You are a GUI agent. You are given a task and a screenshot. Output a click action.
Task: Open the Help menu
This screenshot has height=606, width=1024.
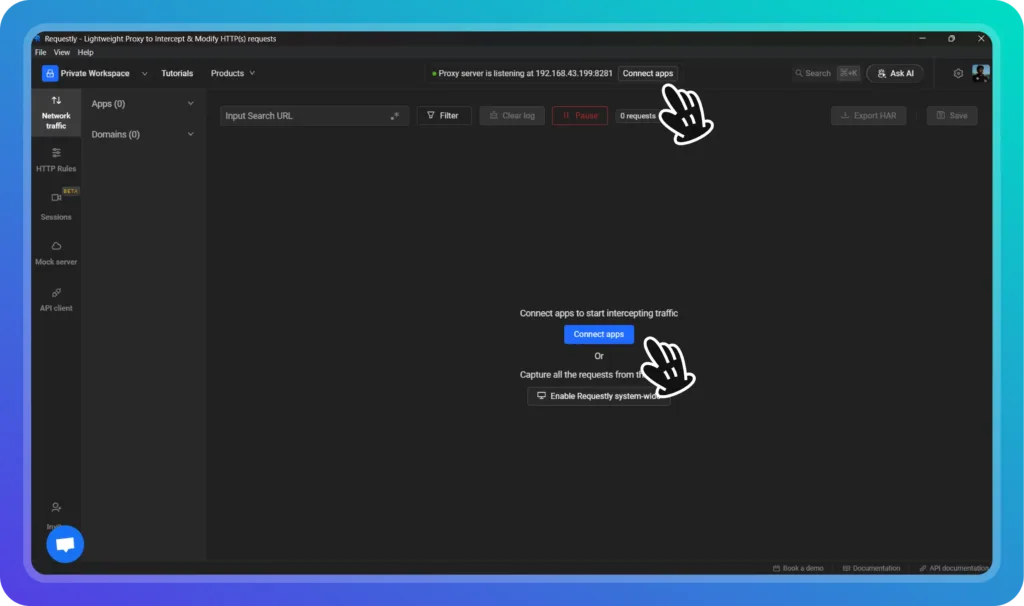(86, 52)
